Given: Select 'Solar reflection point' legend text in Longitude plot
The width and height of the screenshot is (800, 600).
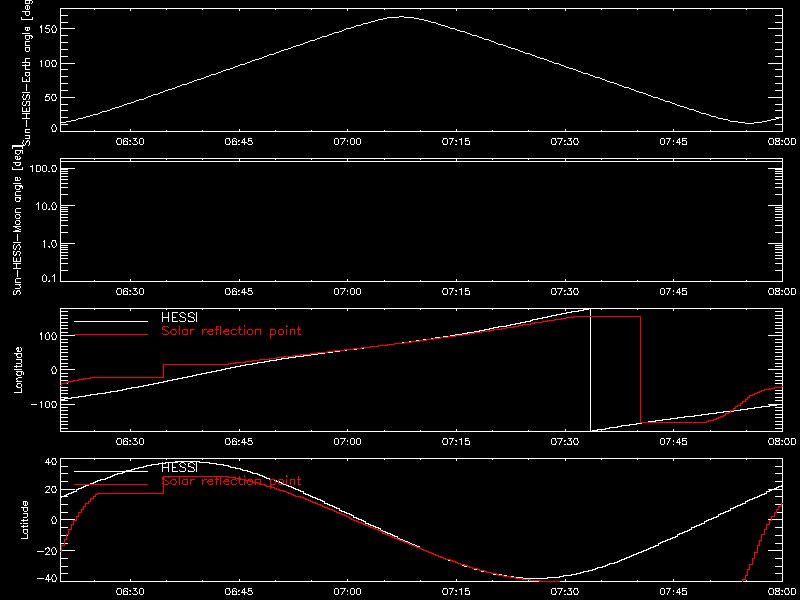Looking at the screenshot, I should [231, 331].
